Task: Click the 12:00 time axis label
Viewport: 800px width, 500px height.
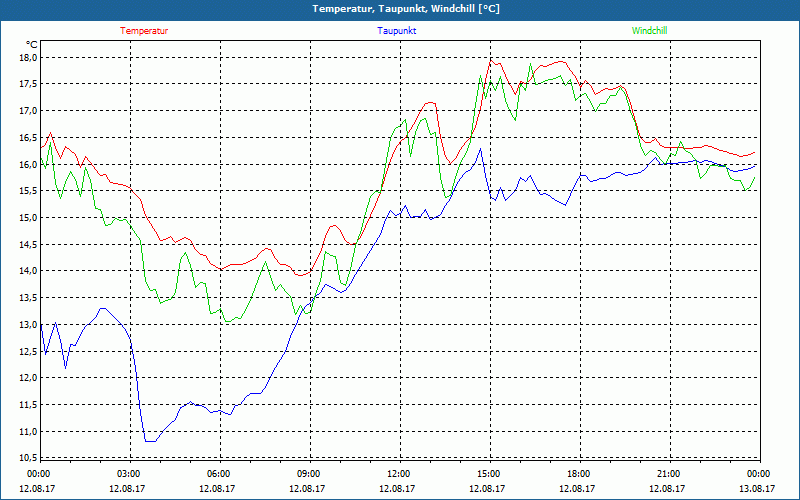Action: pos(400,474)
